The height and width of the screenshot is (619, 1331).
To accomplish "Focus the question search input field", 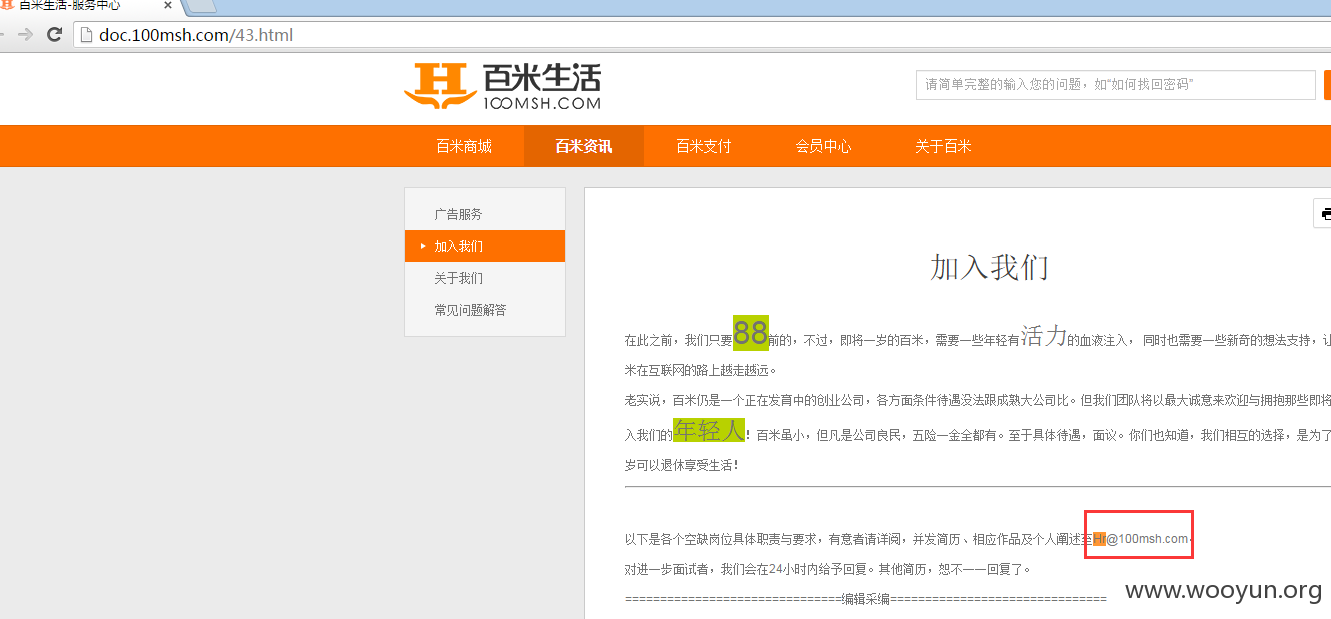I will click(x=1115, y=85).
